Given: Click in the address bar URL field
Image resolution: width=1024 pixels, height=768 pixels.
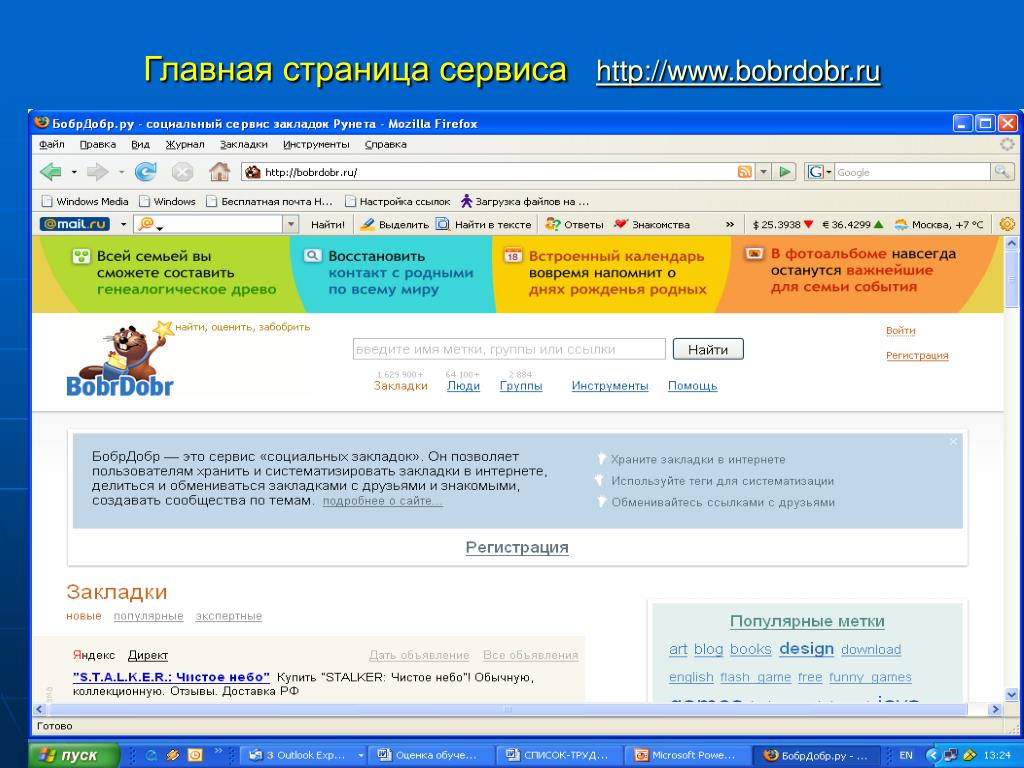Looking at the screenshot, I should tap(500, 172).
